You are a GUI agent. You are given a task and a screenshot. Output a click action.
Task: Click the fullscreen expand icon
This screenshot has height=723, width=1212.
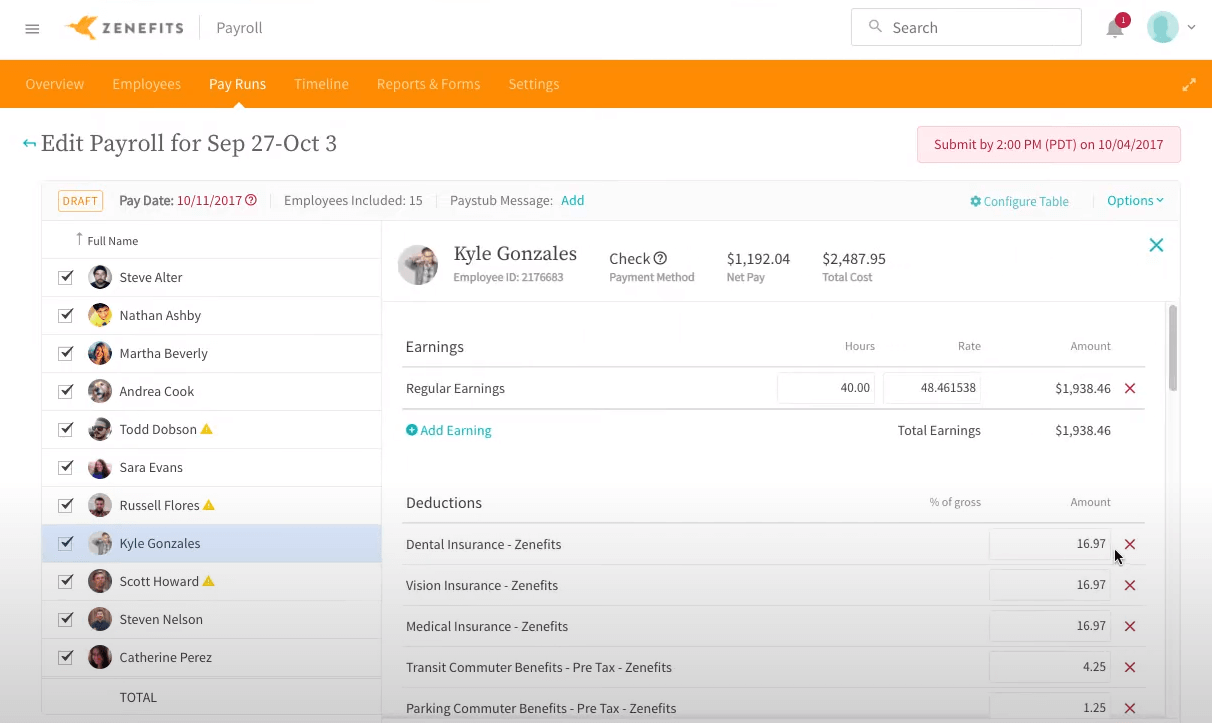tap(1189, 85)
